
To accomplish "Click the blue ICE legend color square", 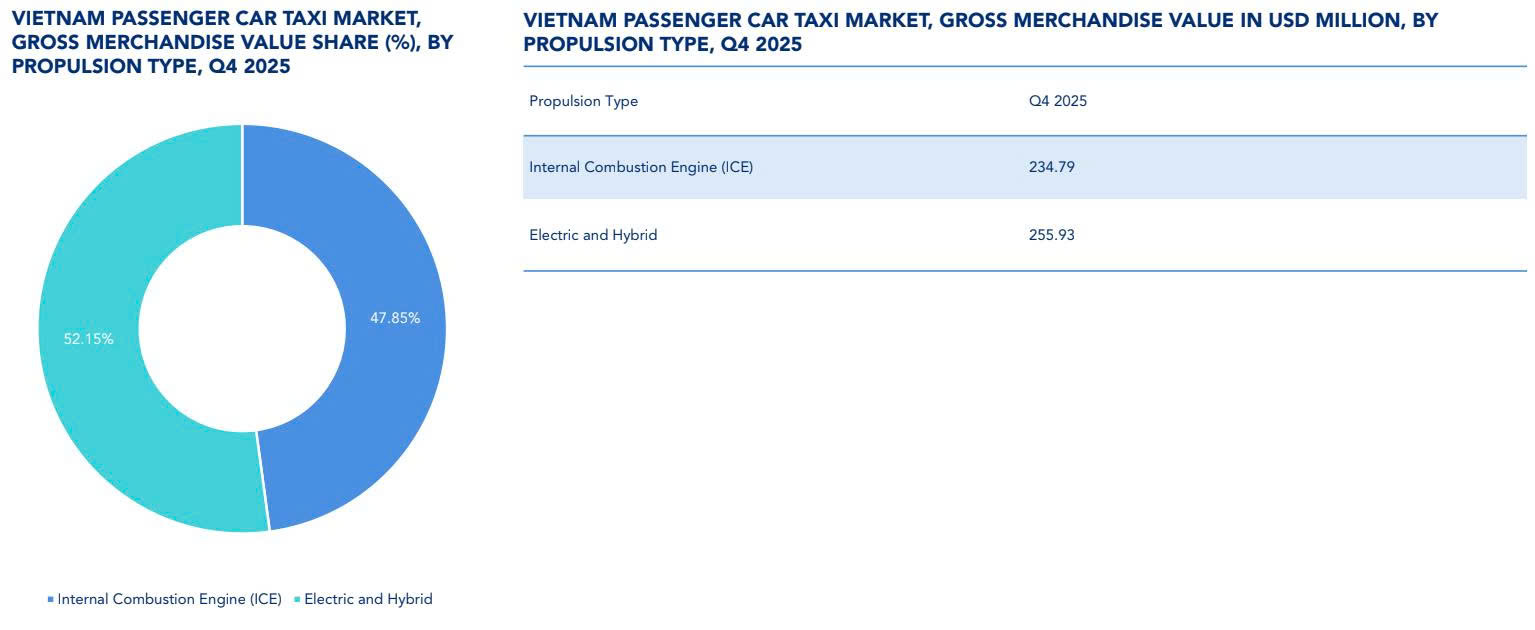I will pyautogui.click(x=51, y=599).
